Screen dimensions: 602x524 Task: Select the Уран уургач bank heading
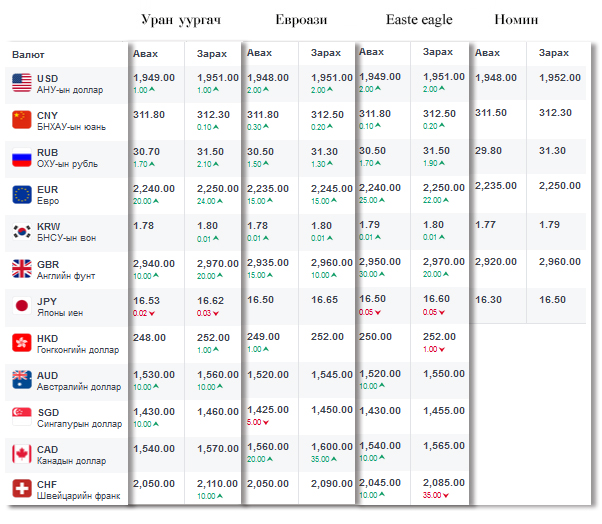[182, 20]
